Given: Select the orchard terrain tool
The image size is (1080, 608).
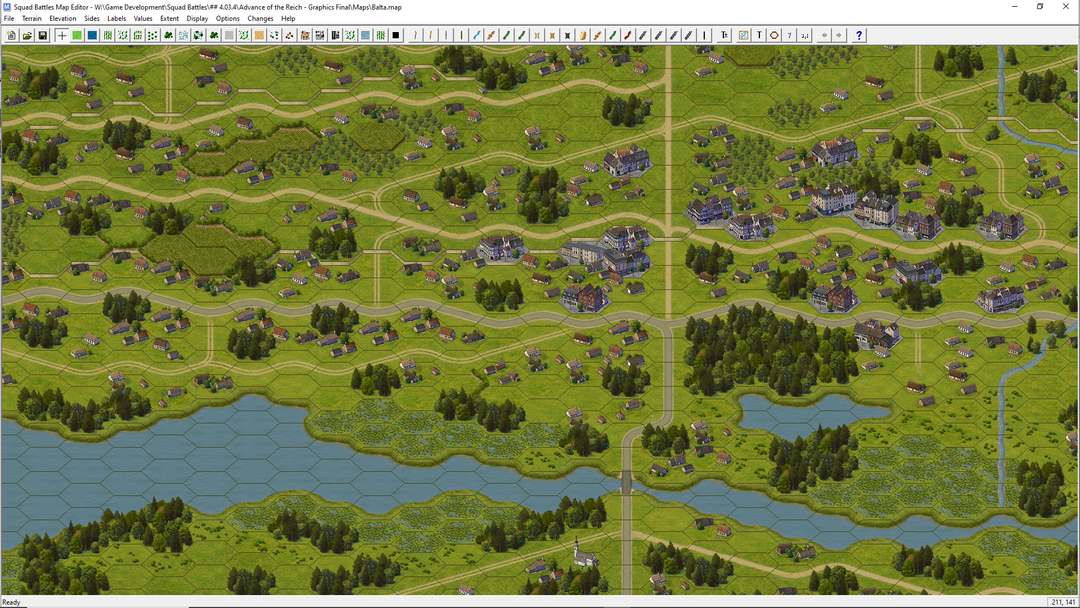Looking at the screenshot, I should click(151, 34).
